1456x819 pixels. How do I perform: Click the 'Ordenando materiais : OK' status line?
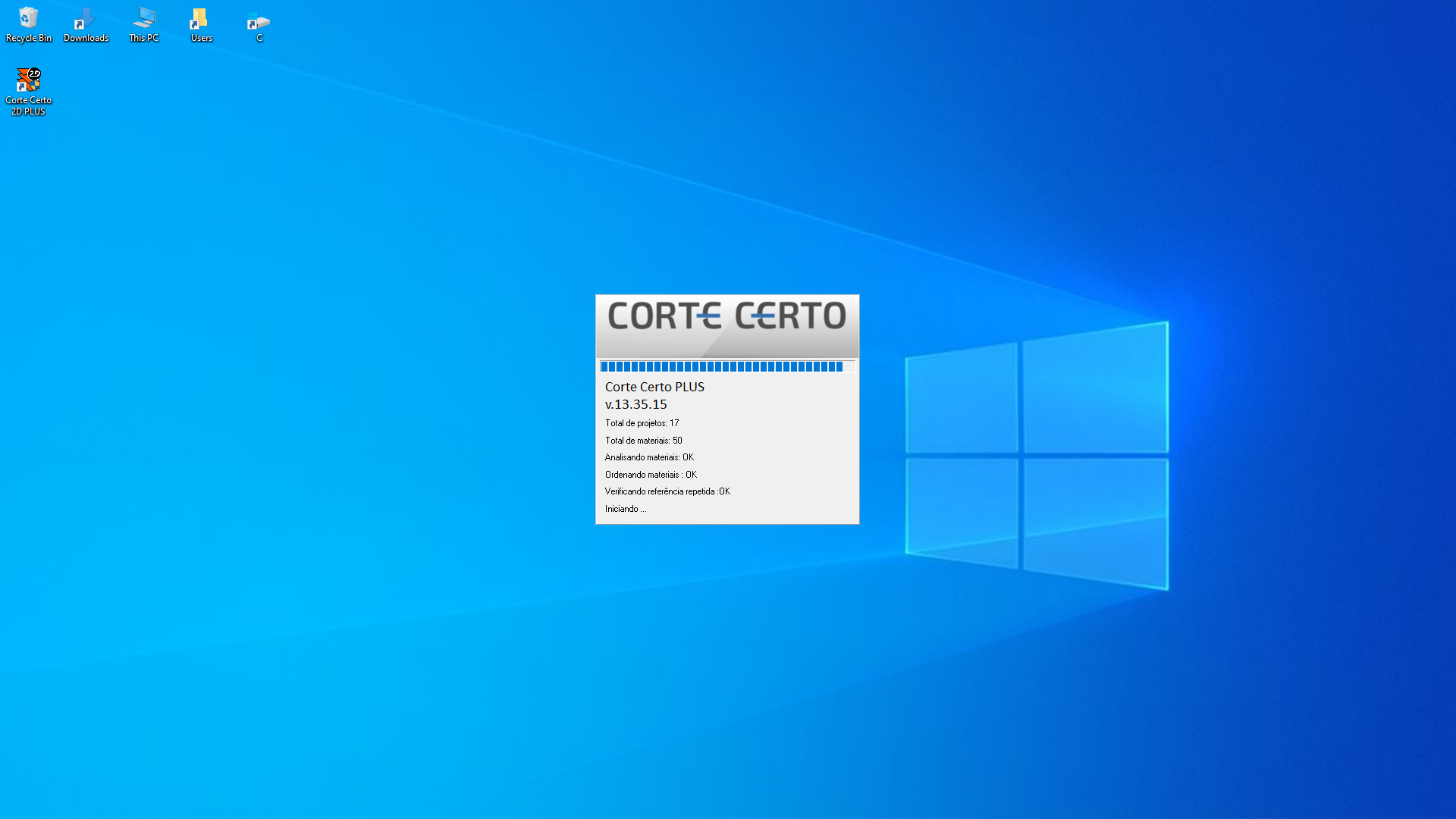pos(651,475)
